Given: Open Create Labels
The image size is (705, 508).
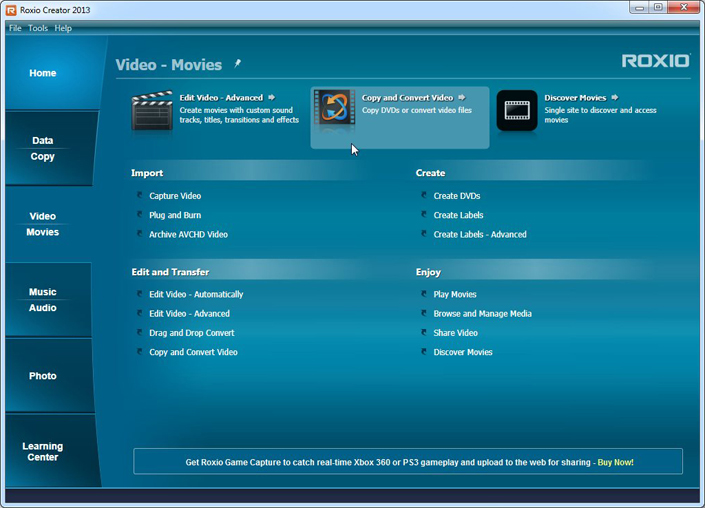Looking at the screenshot, I should click(458, 215).
